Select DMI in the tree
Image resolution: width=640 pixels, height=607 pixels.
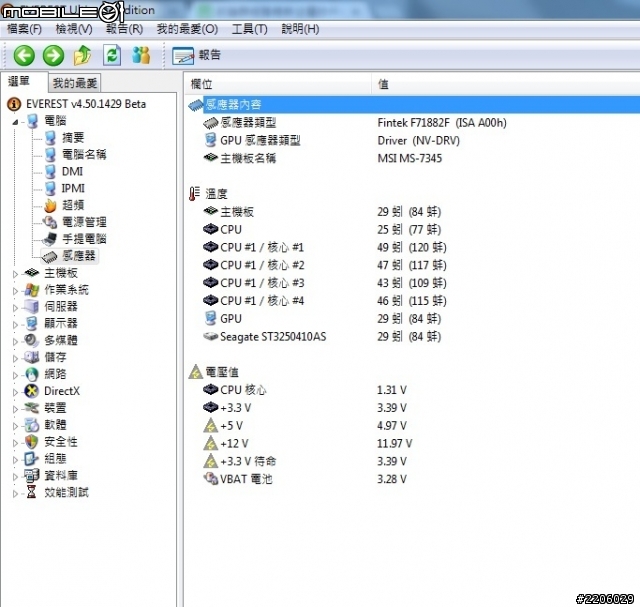click(72, 171)
